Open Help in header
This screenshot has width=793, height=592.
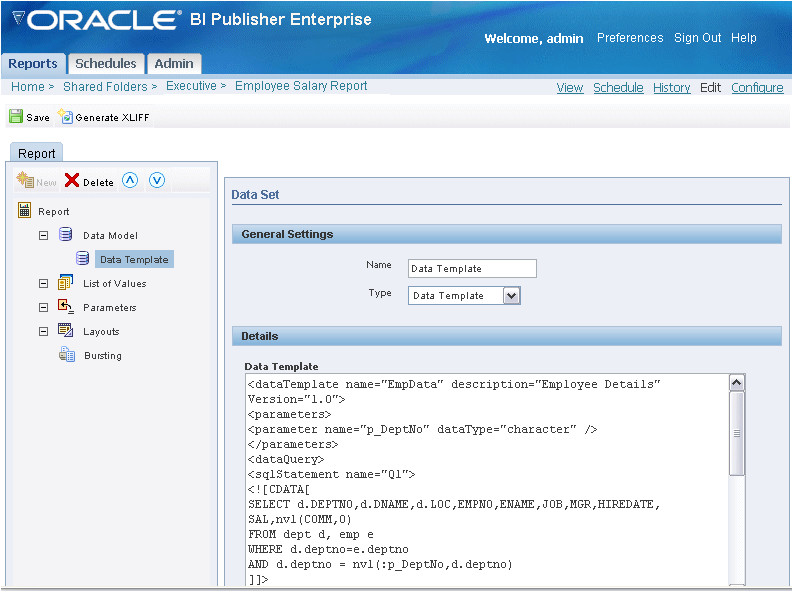pyautogui.click(x=743, y=38)
